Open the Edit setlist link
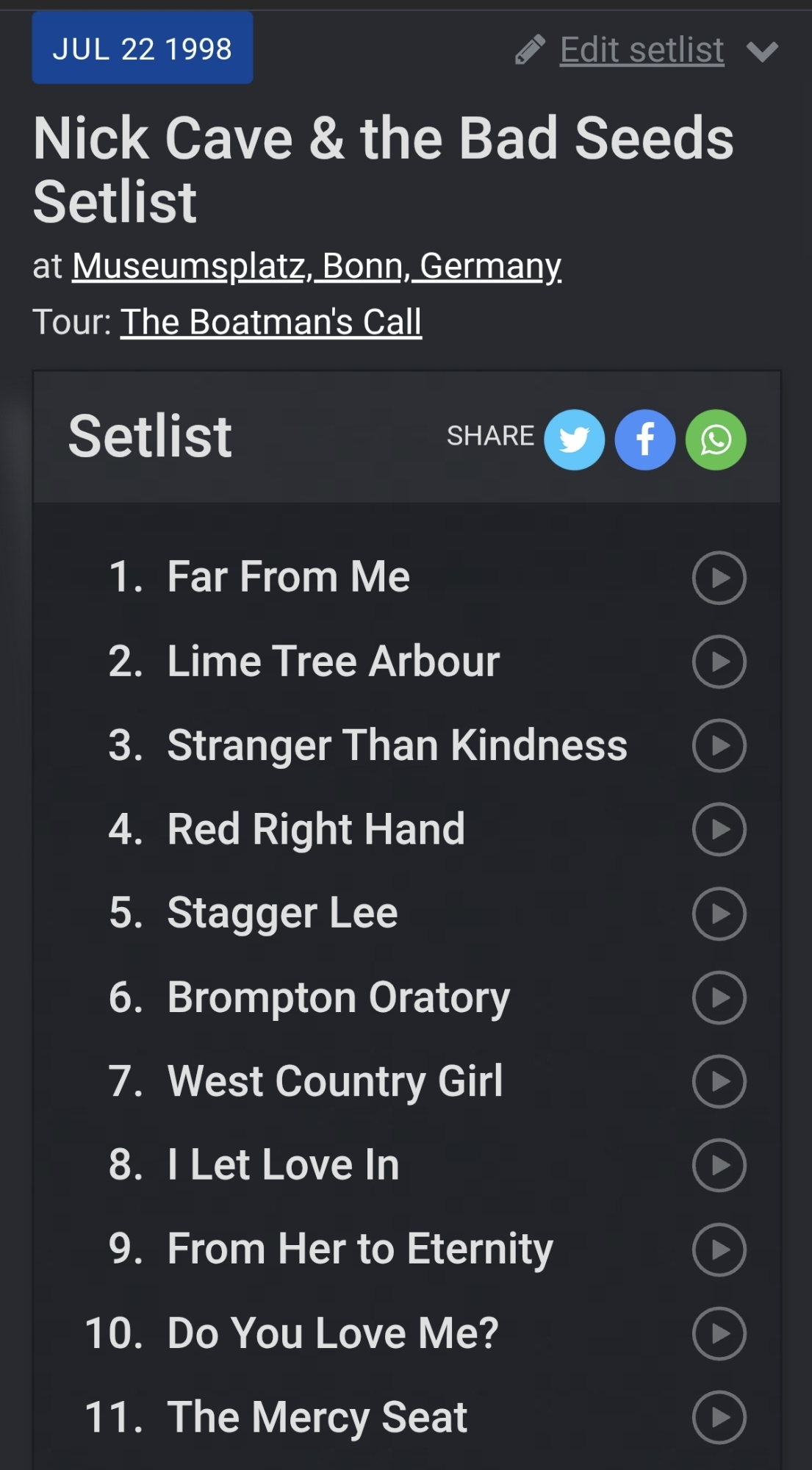Screen dimensions: 812x1470 642,50
